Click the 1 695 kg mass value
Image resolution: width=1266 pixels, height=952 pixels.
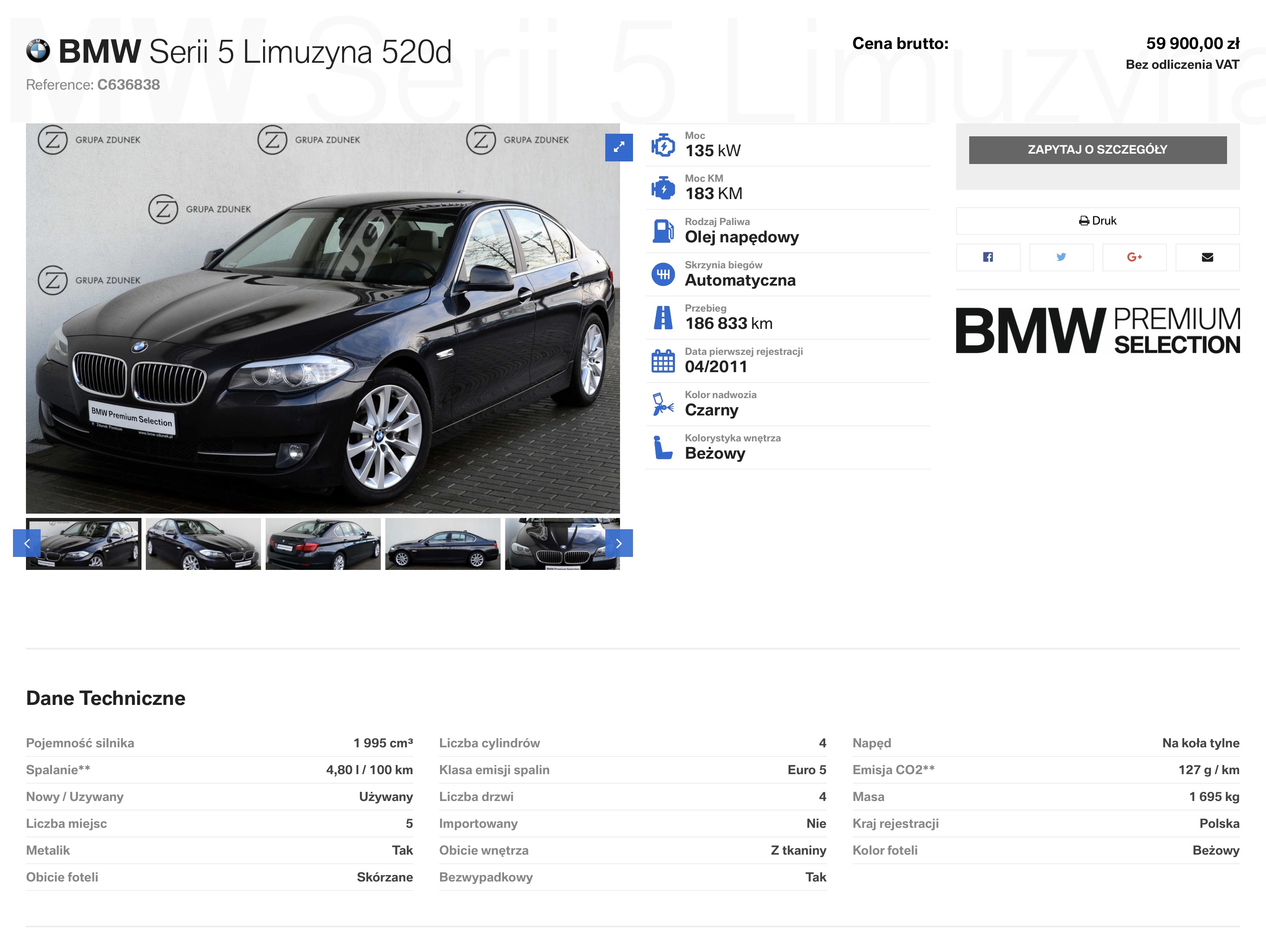pos(1214,797)
